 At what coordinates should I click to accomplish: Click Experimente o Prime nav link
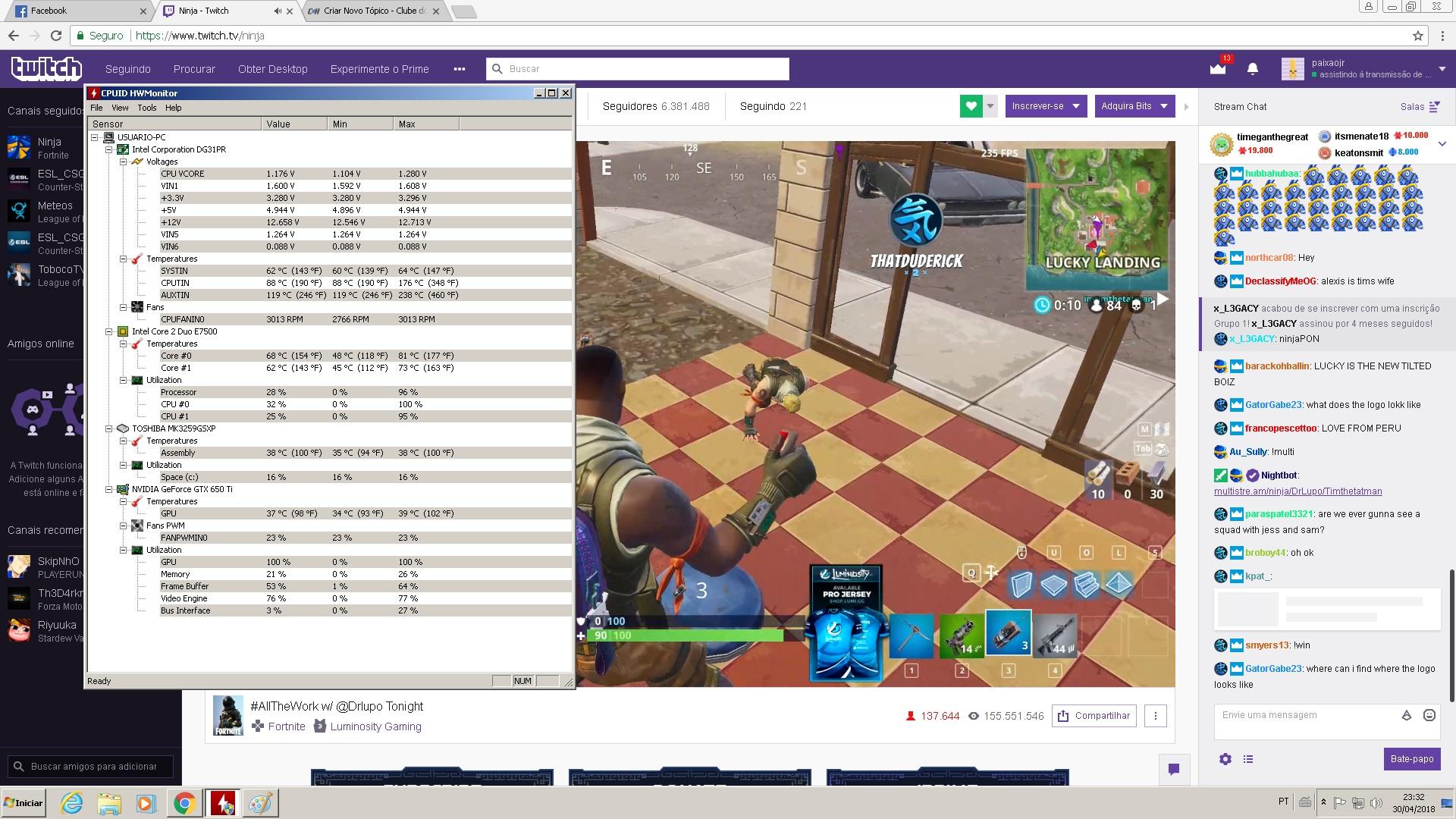(x=379, y=69)
